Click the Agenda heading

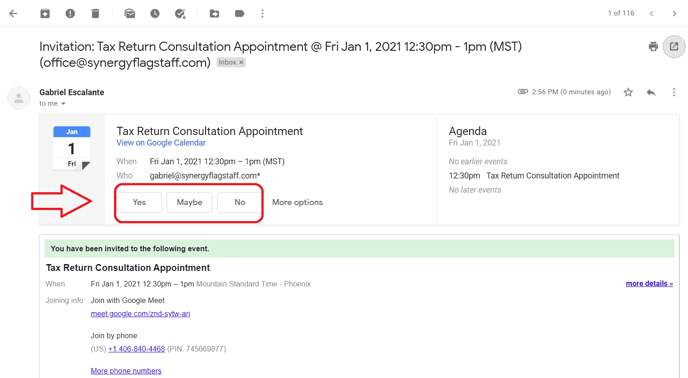pyautogui.click(x=467, y=131)
